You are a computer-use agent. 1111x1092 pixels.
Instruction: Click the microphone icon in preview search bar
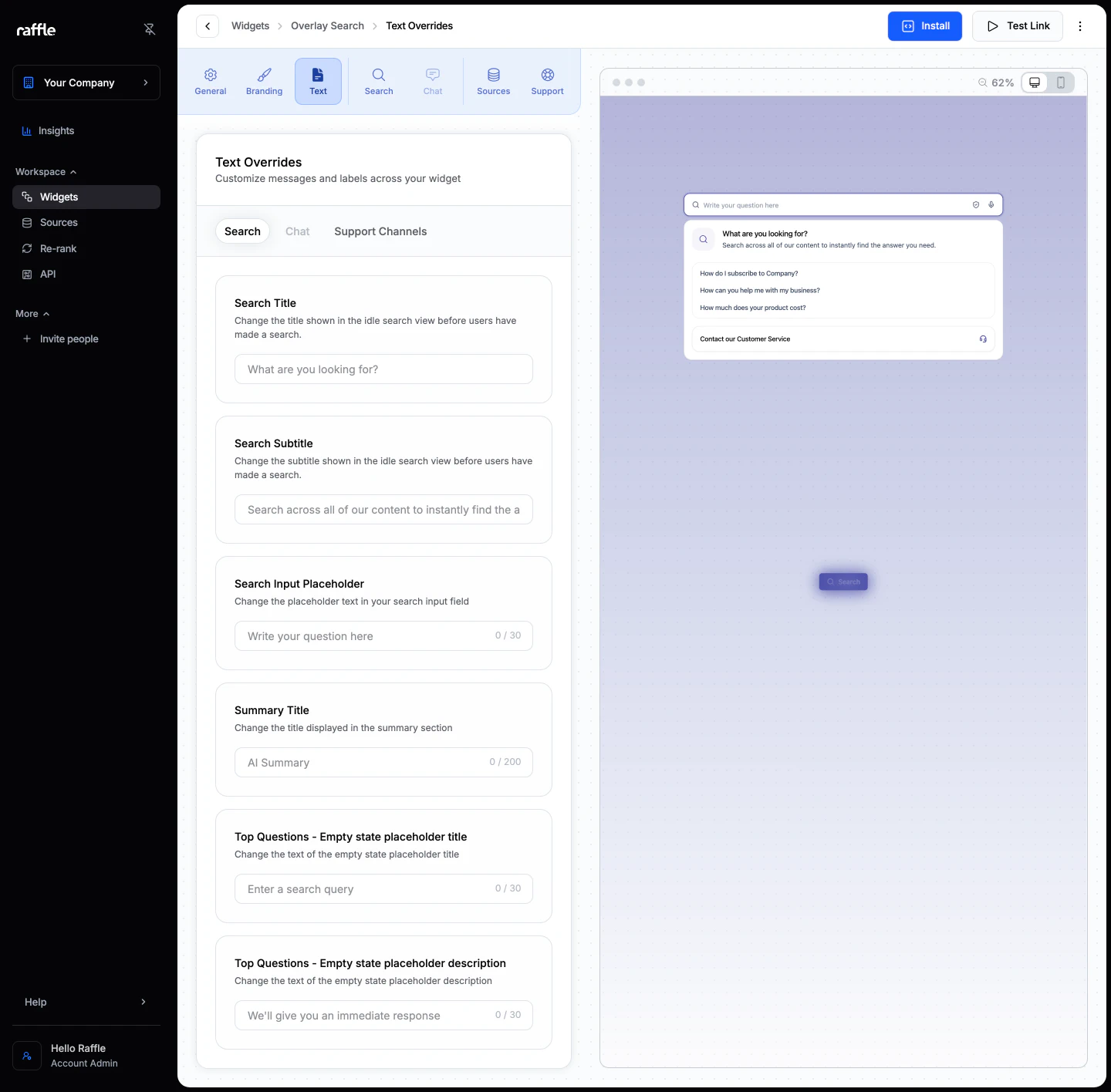click(991, 205)
